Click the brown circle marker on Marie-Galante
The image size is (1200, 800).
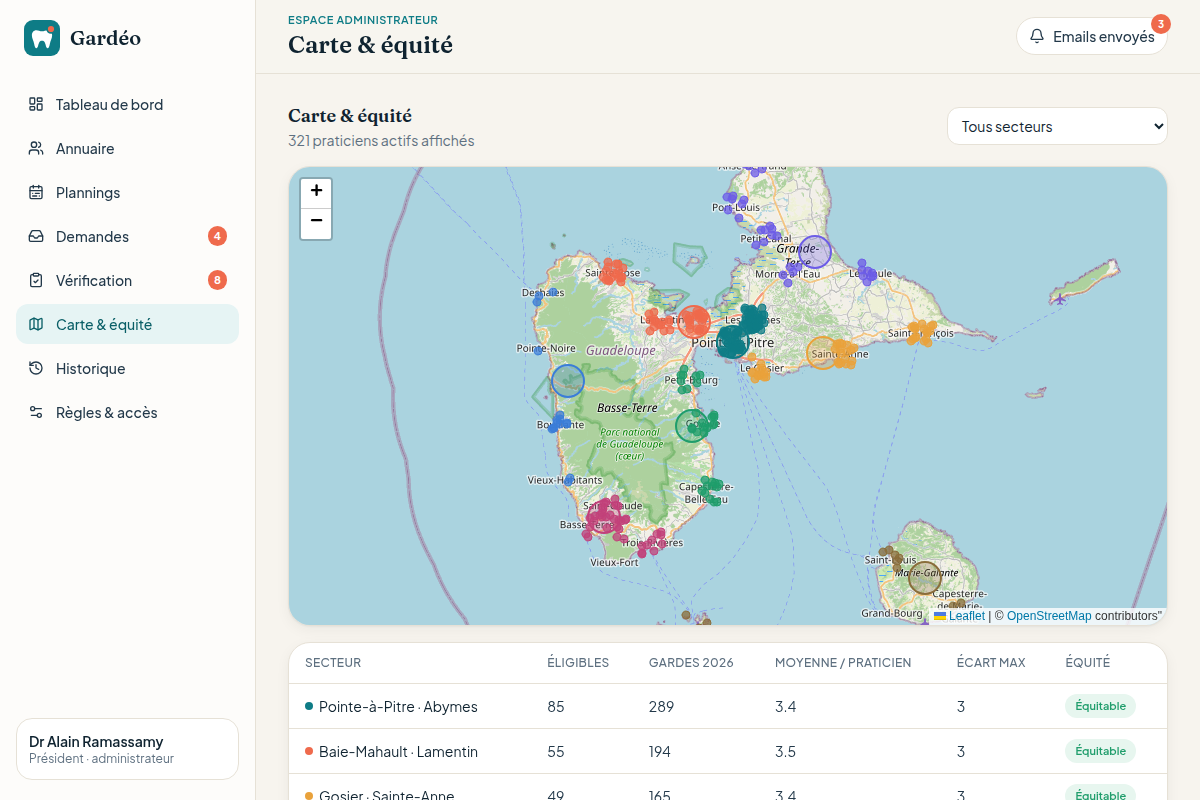click(x=925, y=577)
